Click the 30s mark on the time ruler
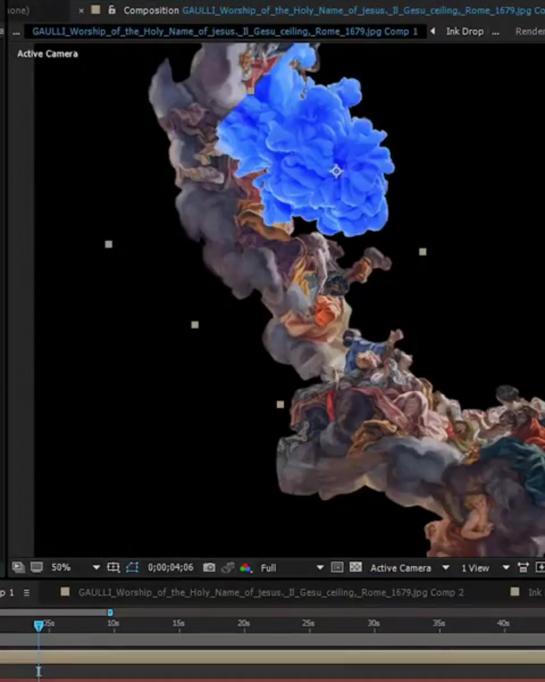Screen dimensions: 545x682 point(374,624)
